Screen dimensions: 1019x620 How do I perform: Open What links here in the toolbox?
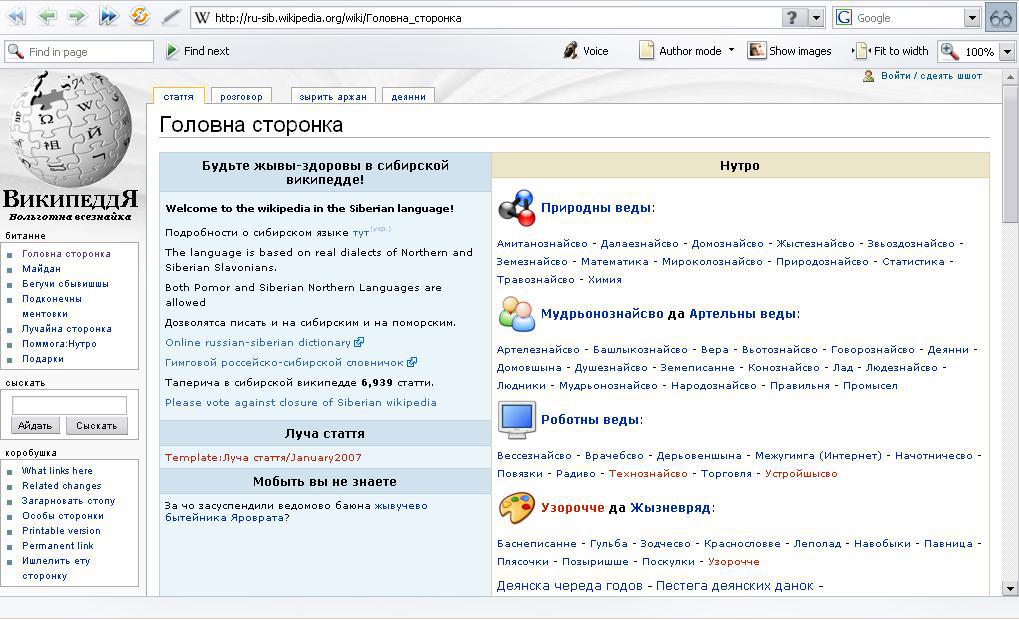coord(57,471)
